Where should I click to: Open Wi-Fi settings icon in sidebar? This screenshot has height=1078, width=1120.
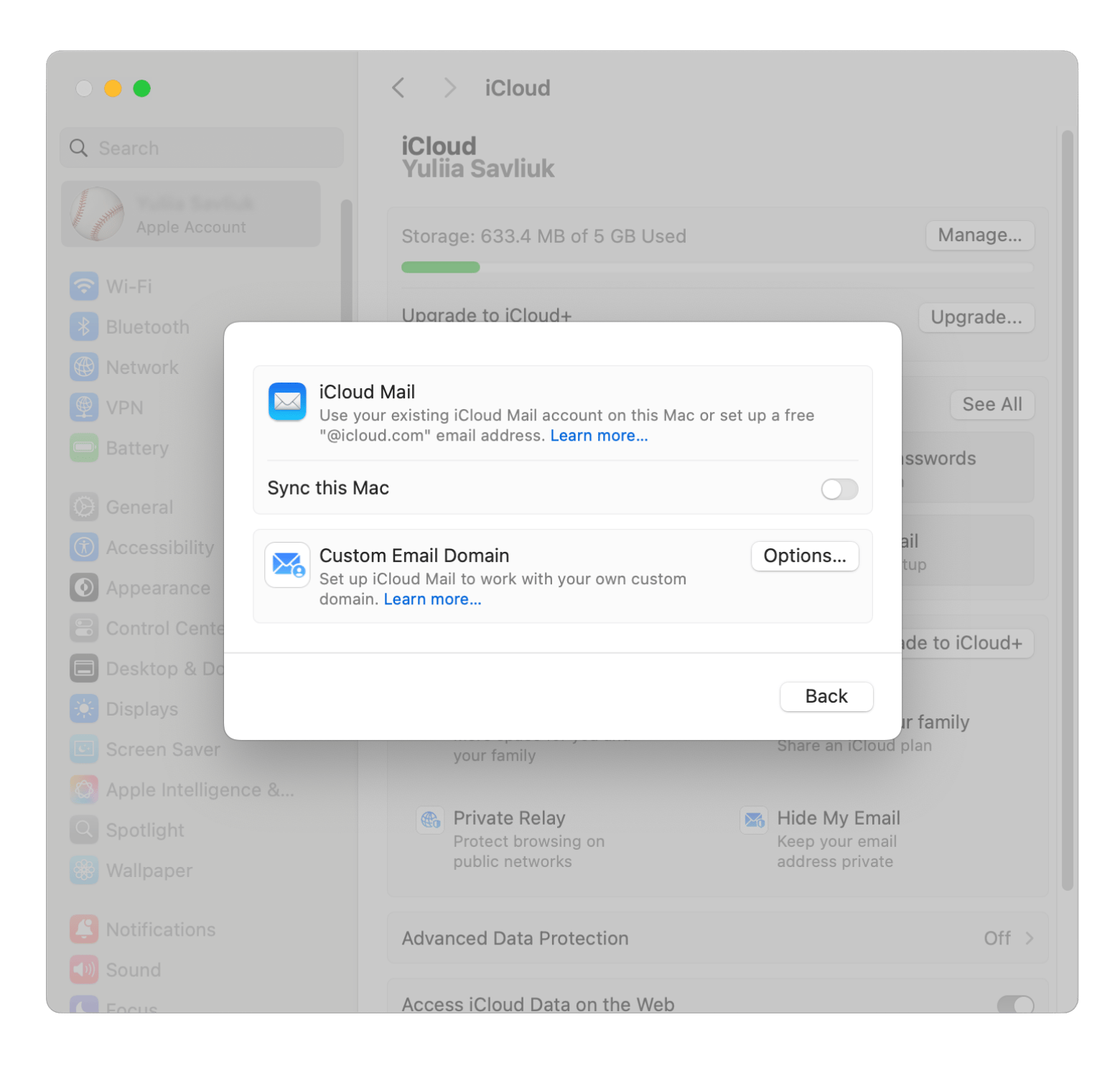84,286
